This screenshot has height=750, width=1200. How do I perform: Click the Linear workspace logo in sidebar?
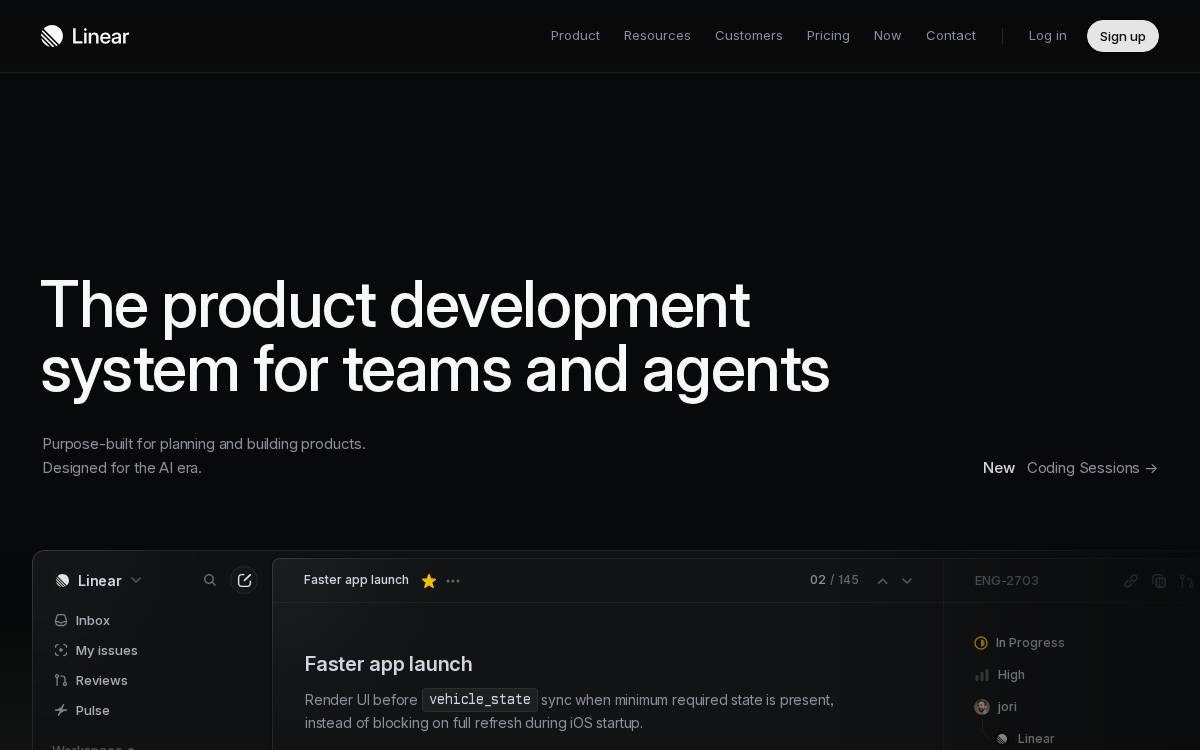[x=62, y=581]
